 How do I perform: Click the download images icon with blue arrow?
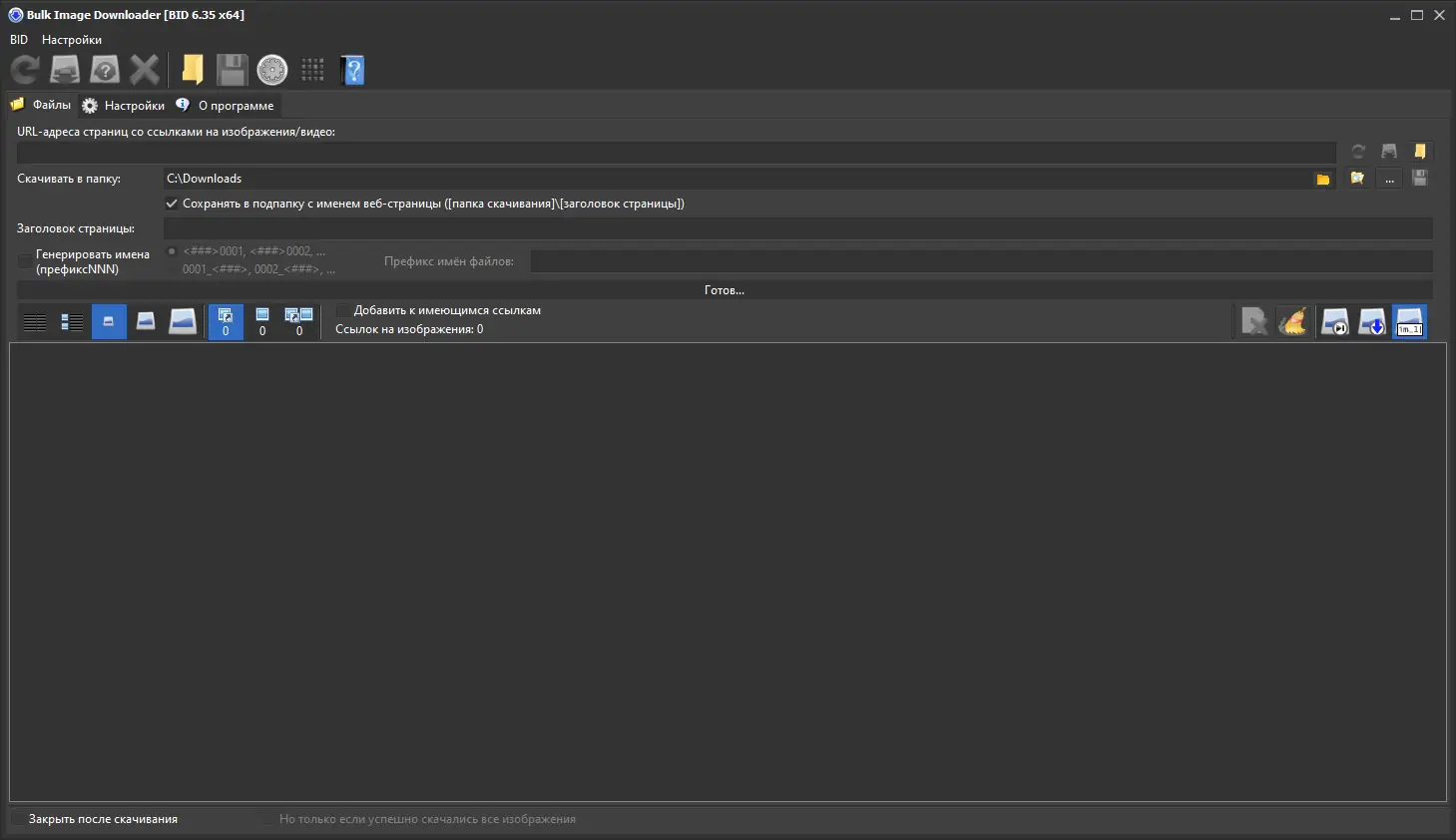point(1371,321)
